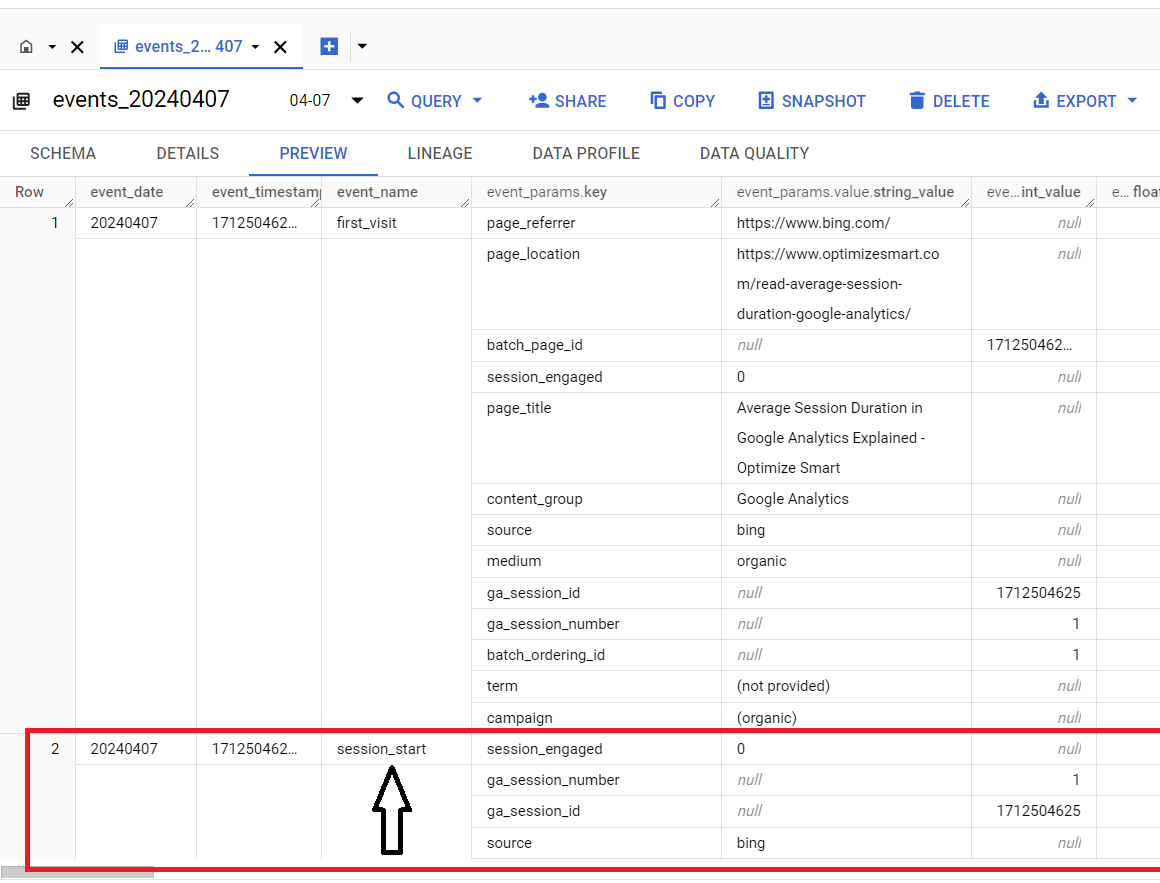Viewport: 1160px width, 883px height.
Task: Open dropdown next to new tab button
Action: click(362, 46)
